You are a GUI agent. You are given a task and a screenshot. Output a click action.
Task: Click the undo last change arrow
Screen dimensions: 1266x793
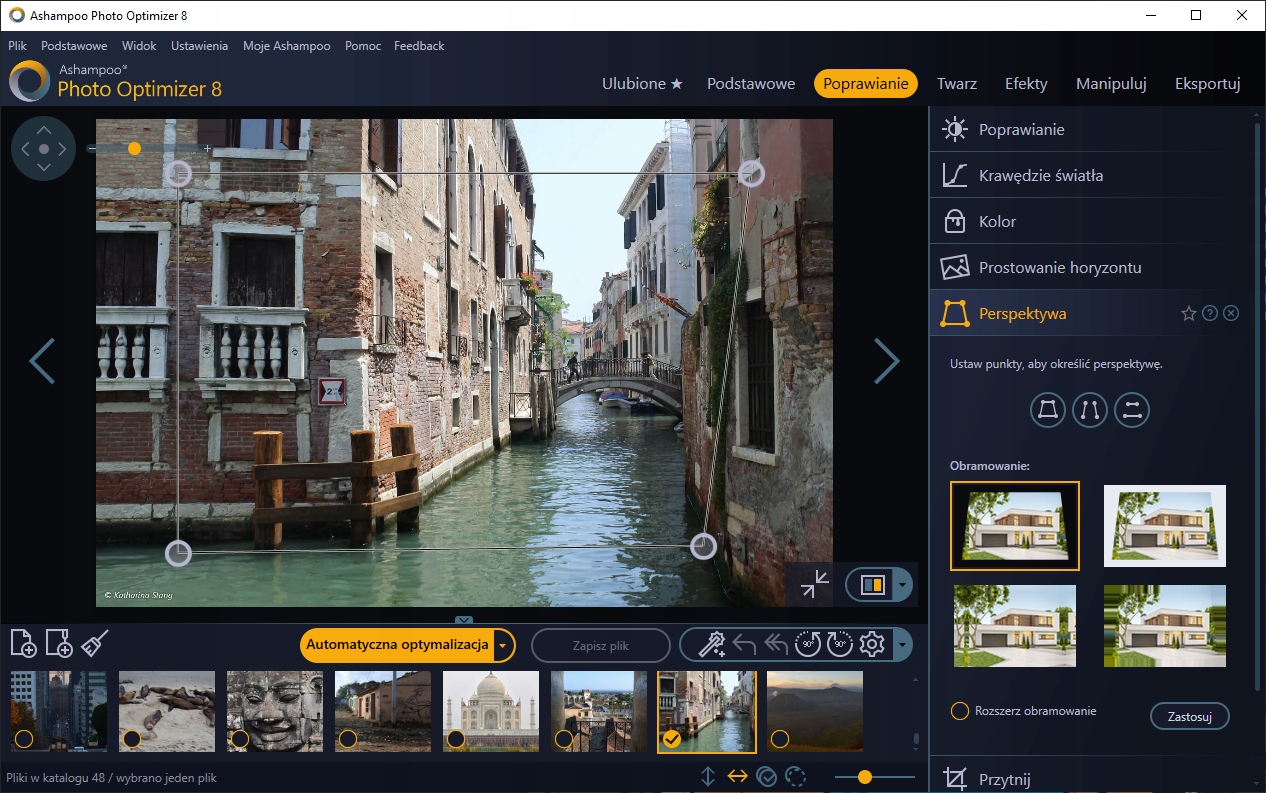tap(744, 644)
